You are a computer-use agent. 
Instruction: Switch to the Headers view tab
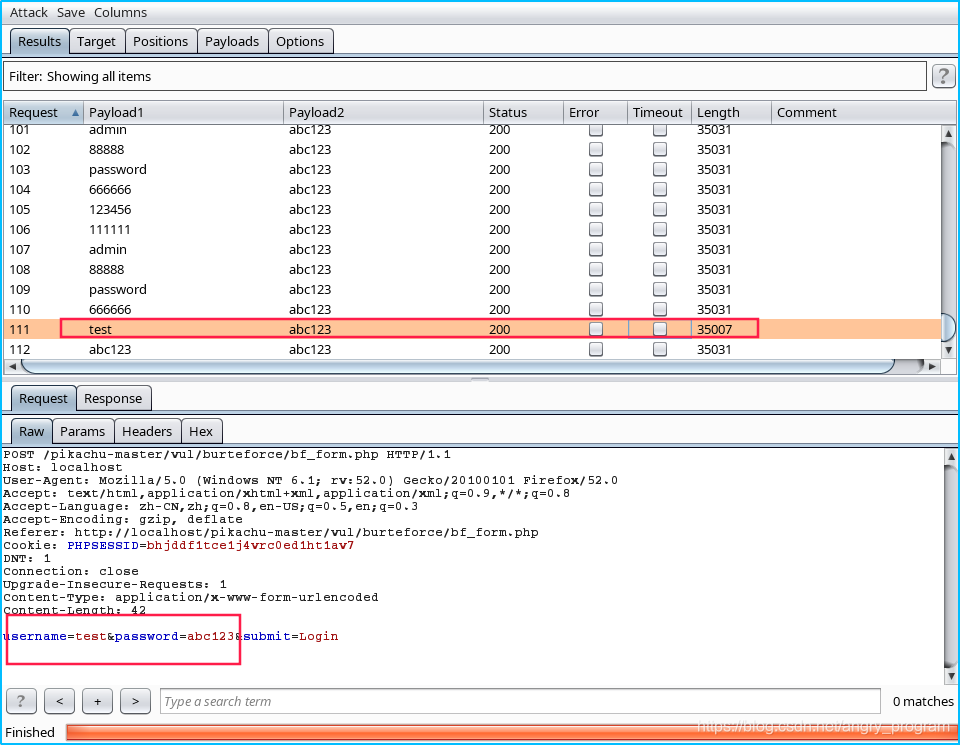147,432
